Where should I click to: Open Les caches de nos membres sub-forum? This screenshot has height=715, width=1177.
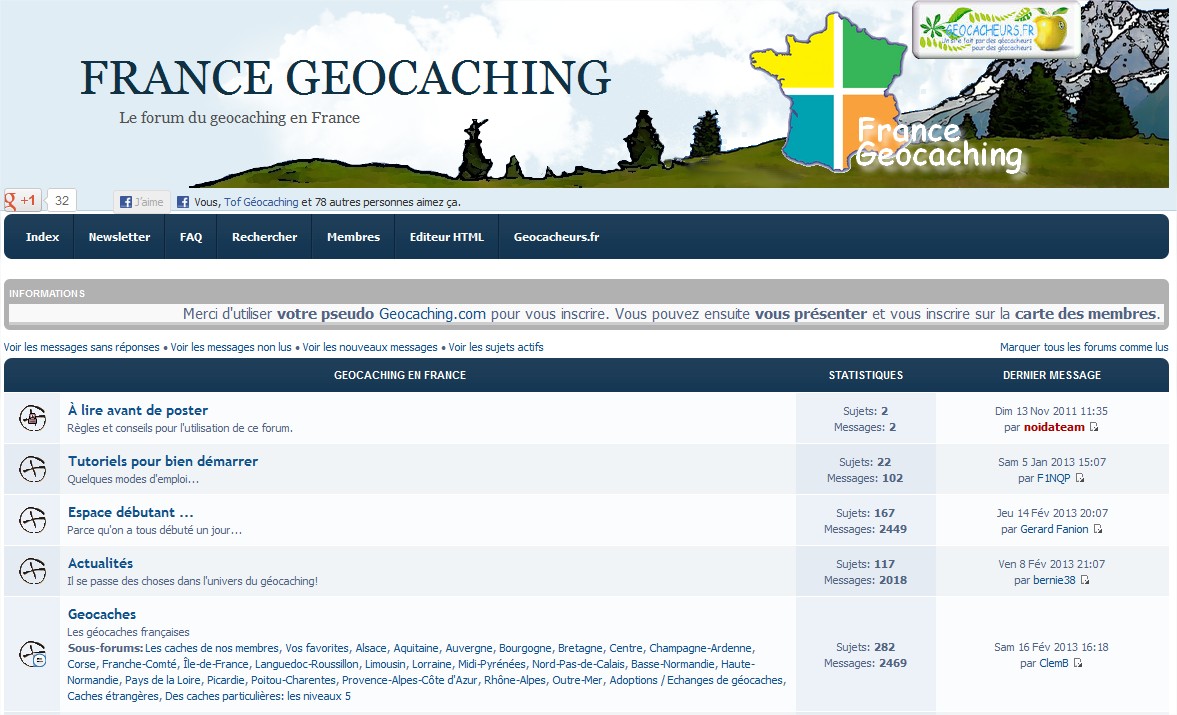pos(212,648)
